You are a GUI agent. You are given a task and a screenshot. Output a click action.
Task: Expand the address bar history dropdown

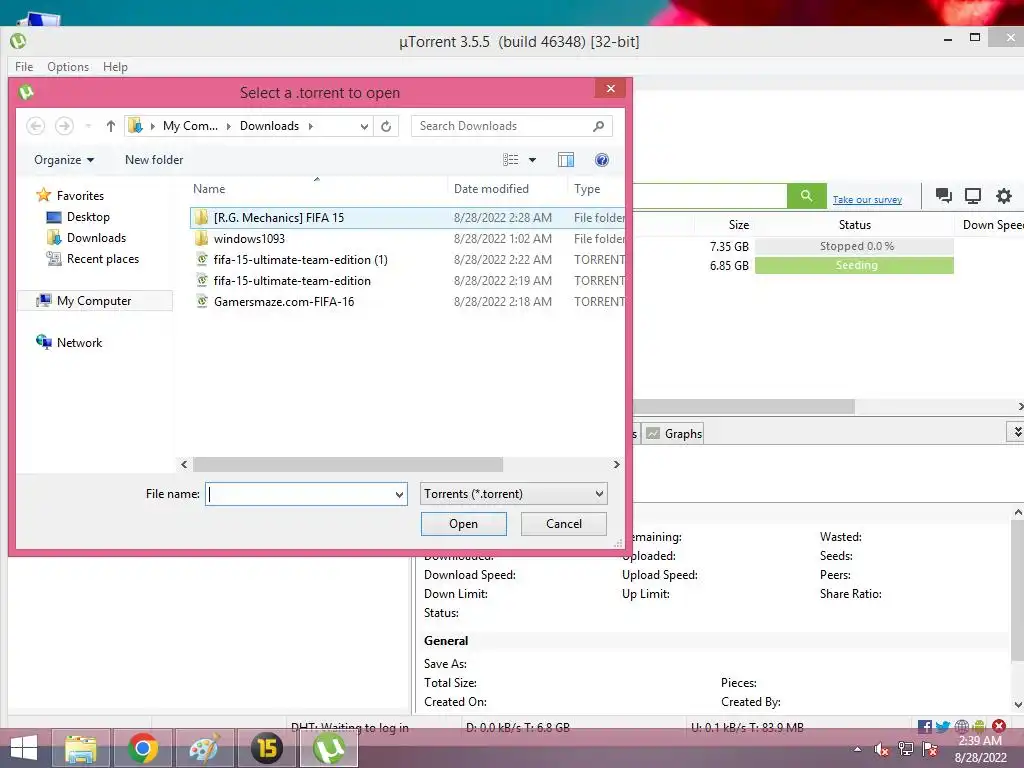(364, 126)
